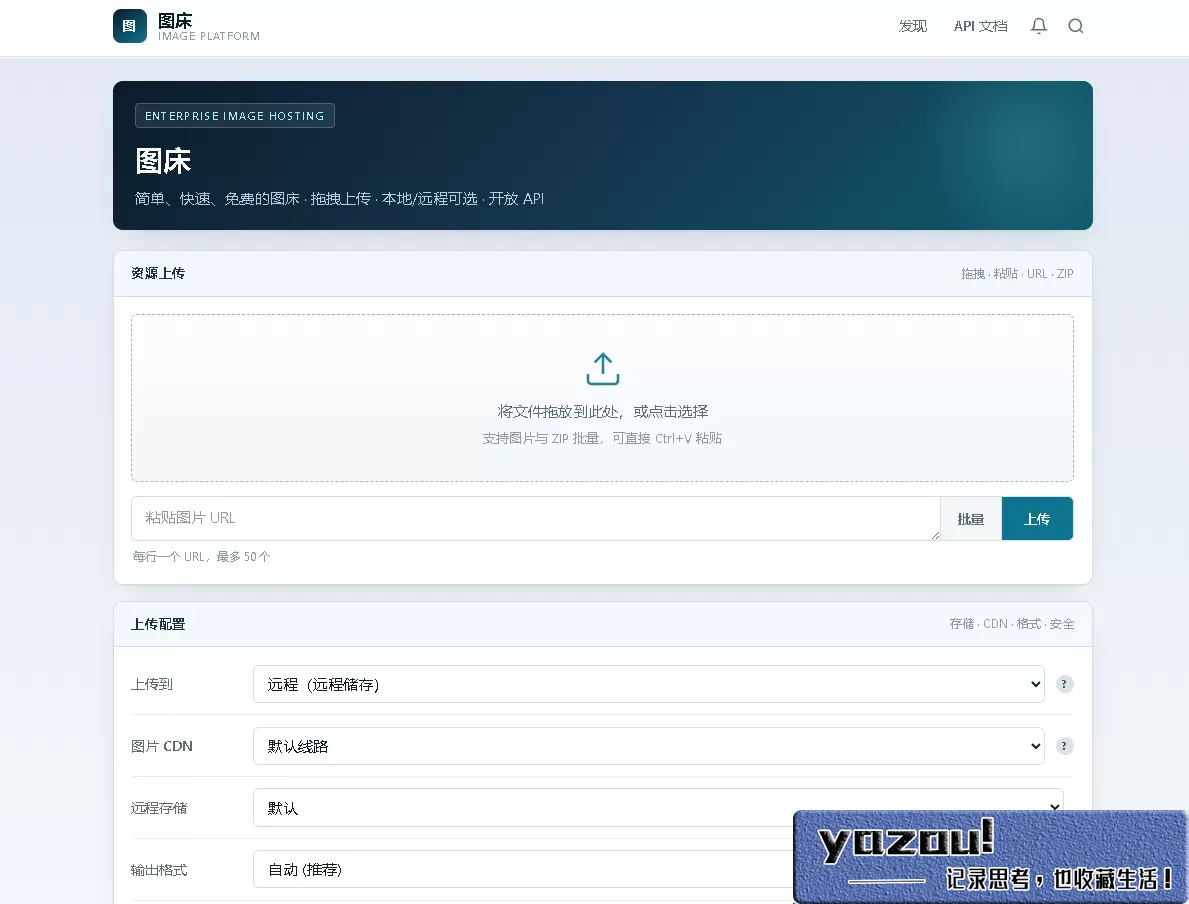1189x904 pixels.
Task: Click the 拖拽 · 粘贴 · URL · ZIP label
Action: [1017, 274]
